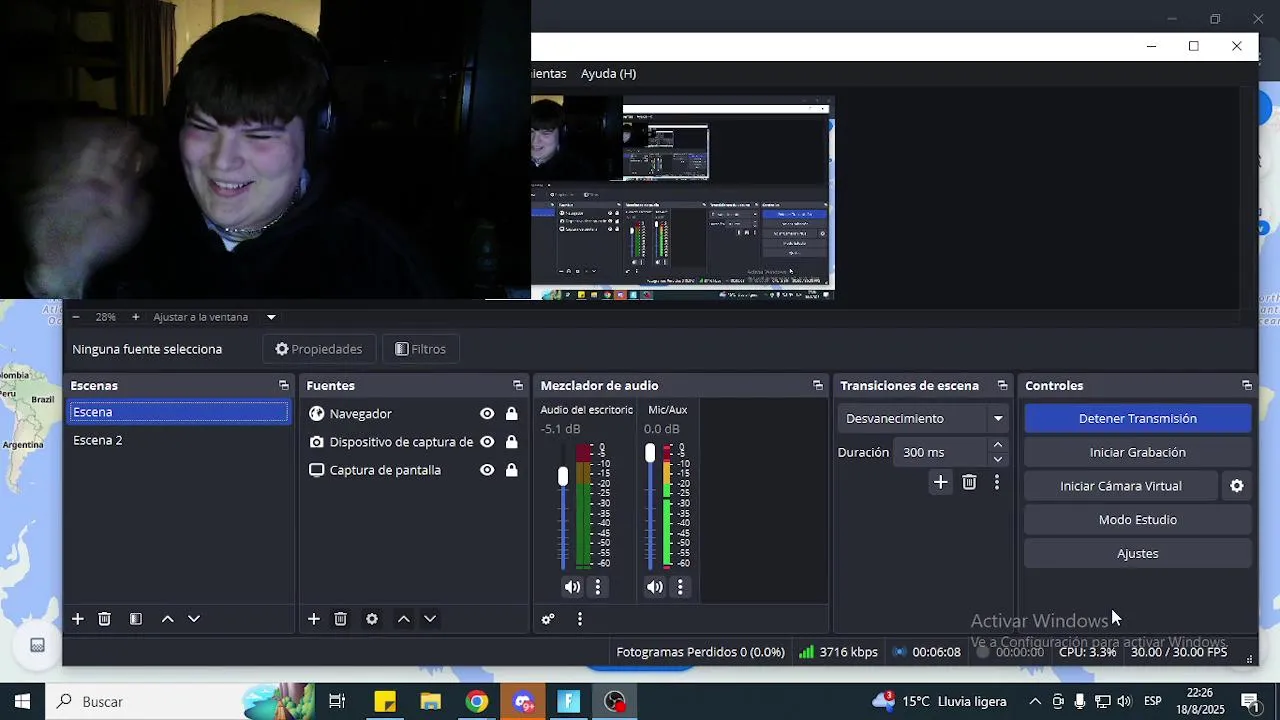Image resolution: width=1280 pixels, height=720 pixels.
Task: Hide the Navegador source with eye icon
Action: (x=487, y=414)
